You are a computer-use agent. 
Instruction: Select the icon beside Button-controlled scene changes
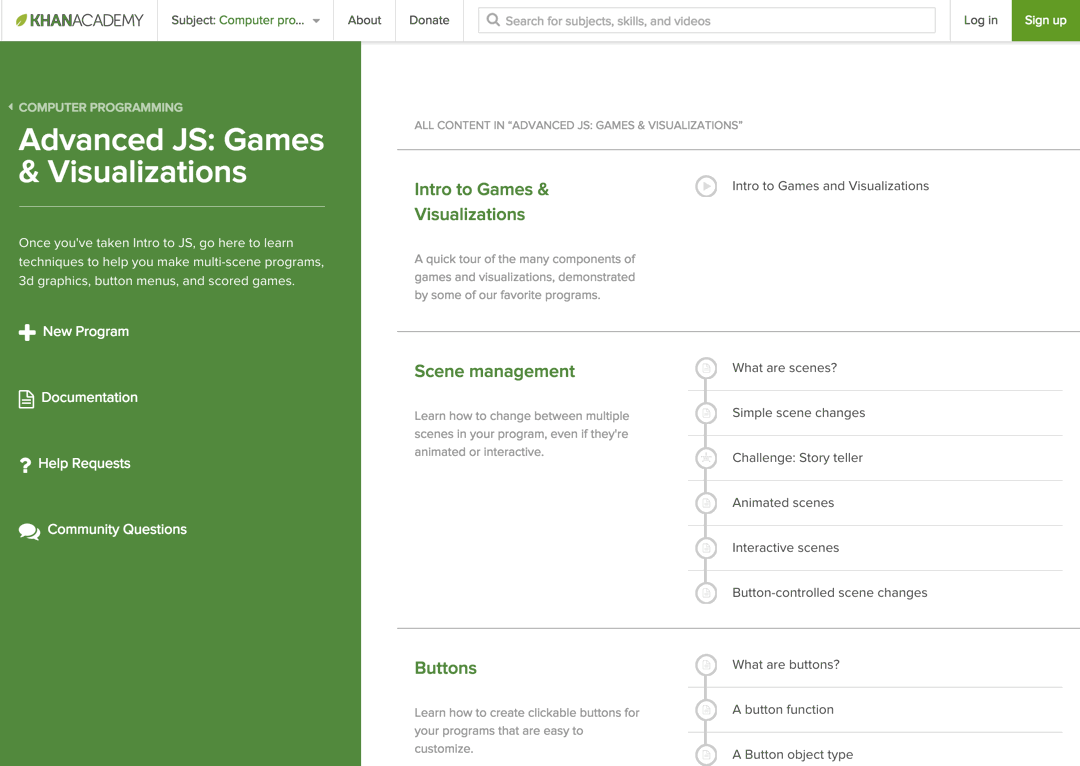(x=706, y=592)
